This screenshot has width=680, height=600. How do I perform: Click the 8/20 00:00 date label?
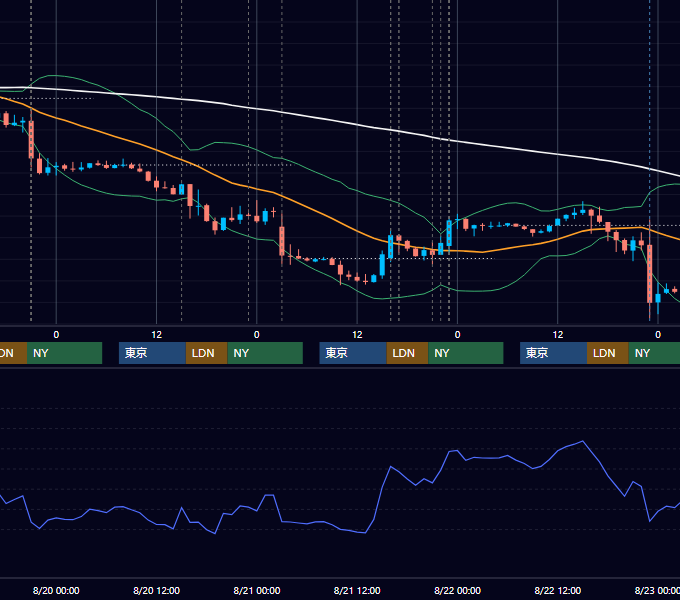coord(56,590)
